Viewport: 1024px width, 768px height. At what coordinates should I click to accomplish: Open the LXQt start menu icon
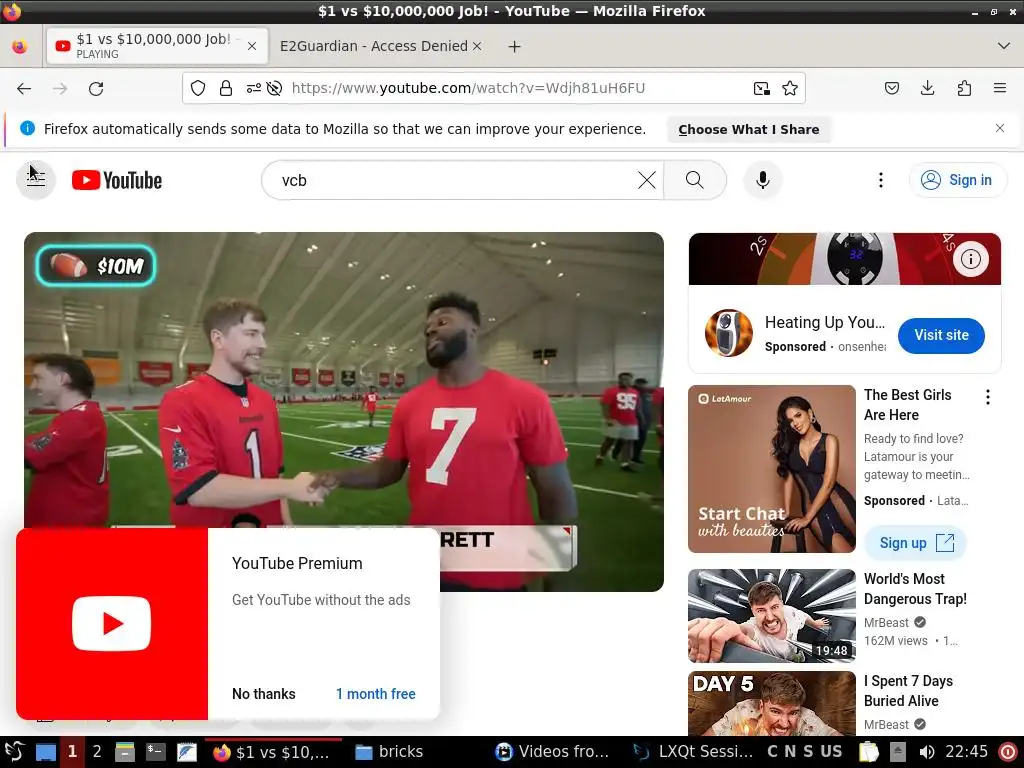click(x=14, y=752)
